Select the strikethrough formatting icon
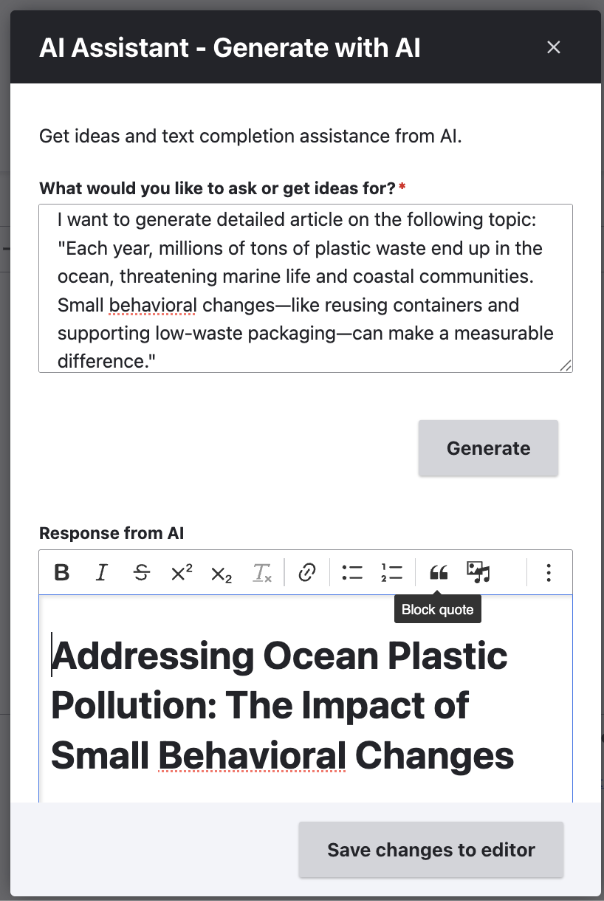The image size is (604, 901). point(141,572)
